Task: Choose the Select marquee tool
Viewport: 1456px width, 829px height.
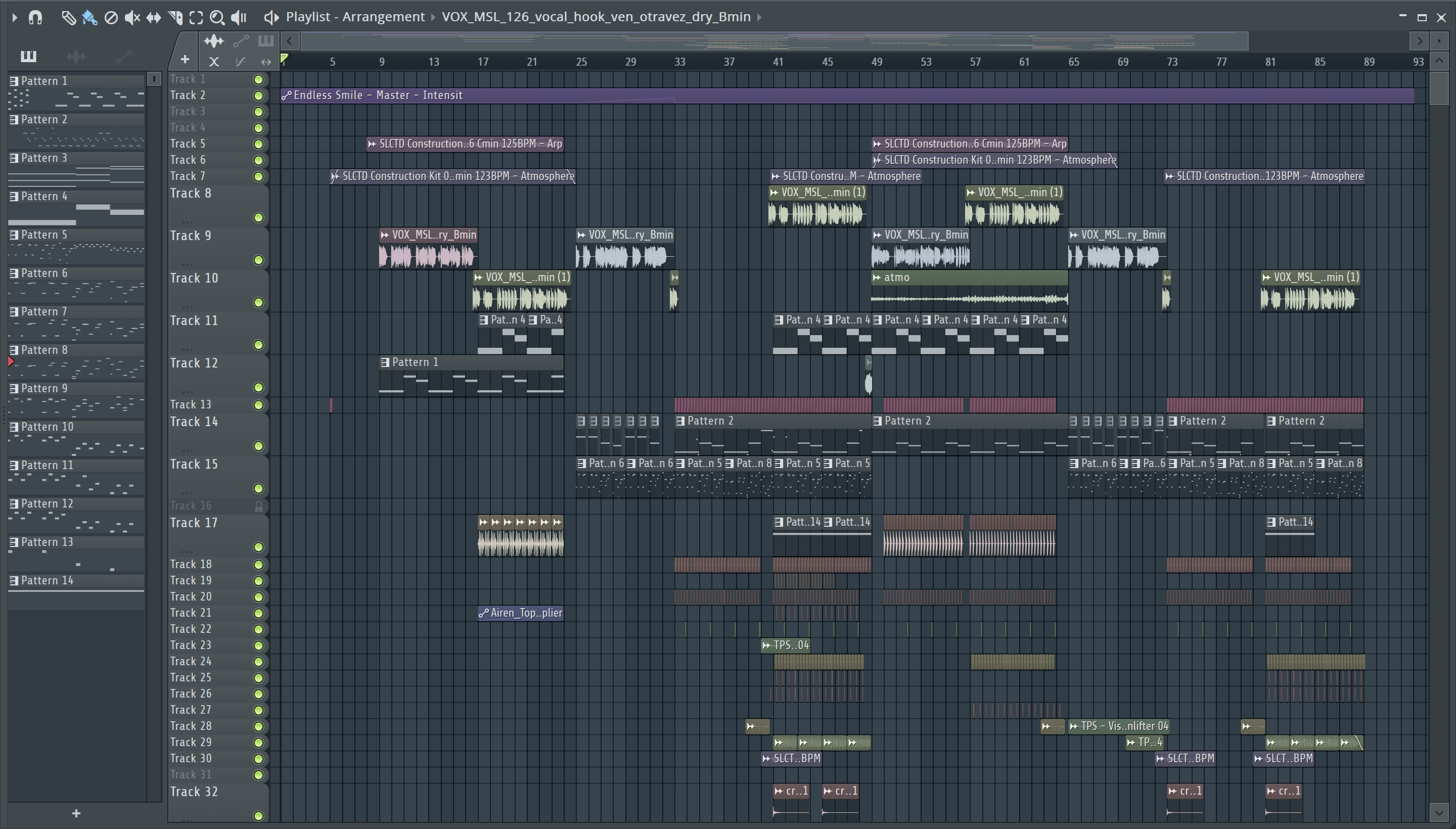Action: click(196, 18)
